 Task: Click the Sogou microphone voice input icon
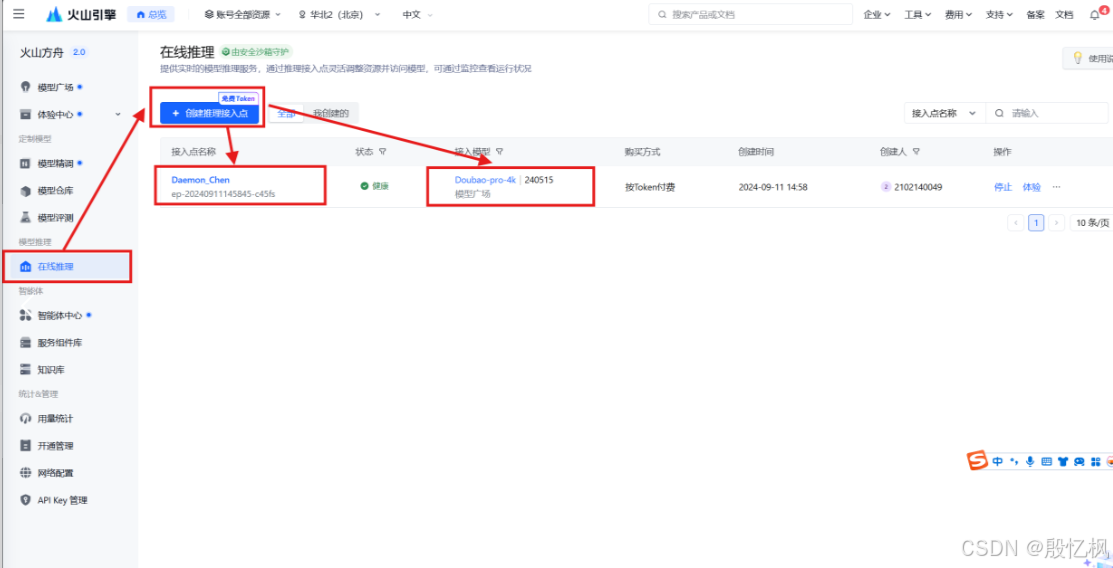[1030, 462]
